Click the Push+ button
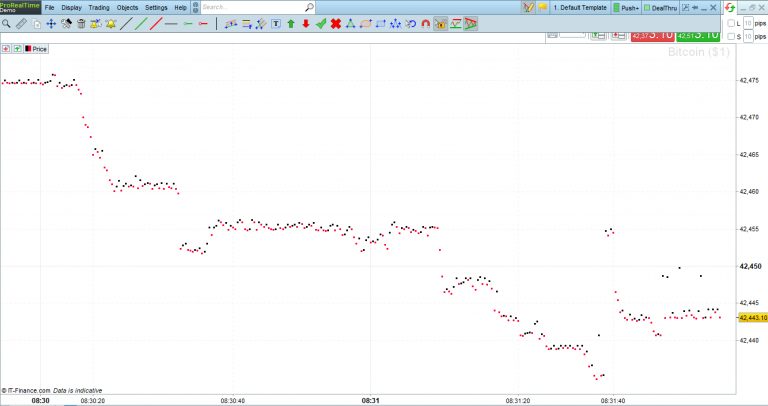 (625, 7)
